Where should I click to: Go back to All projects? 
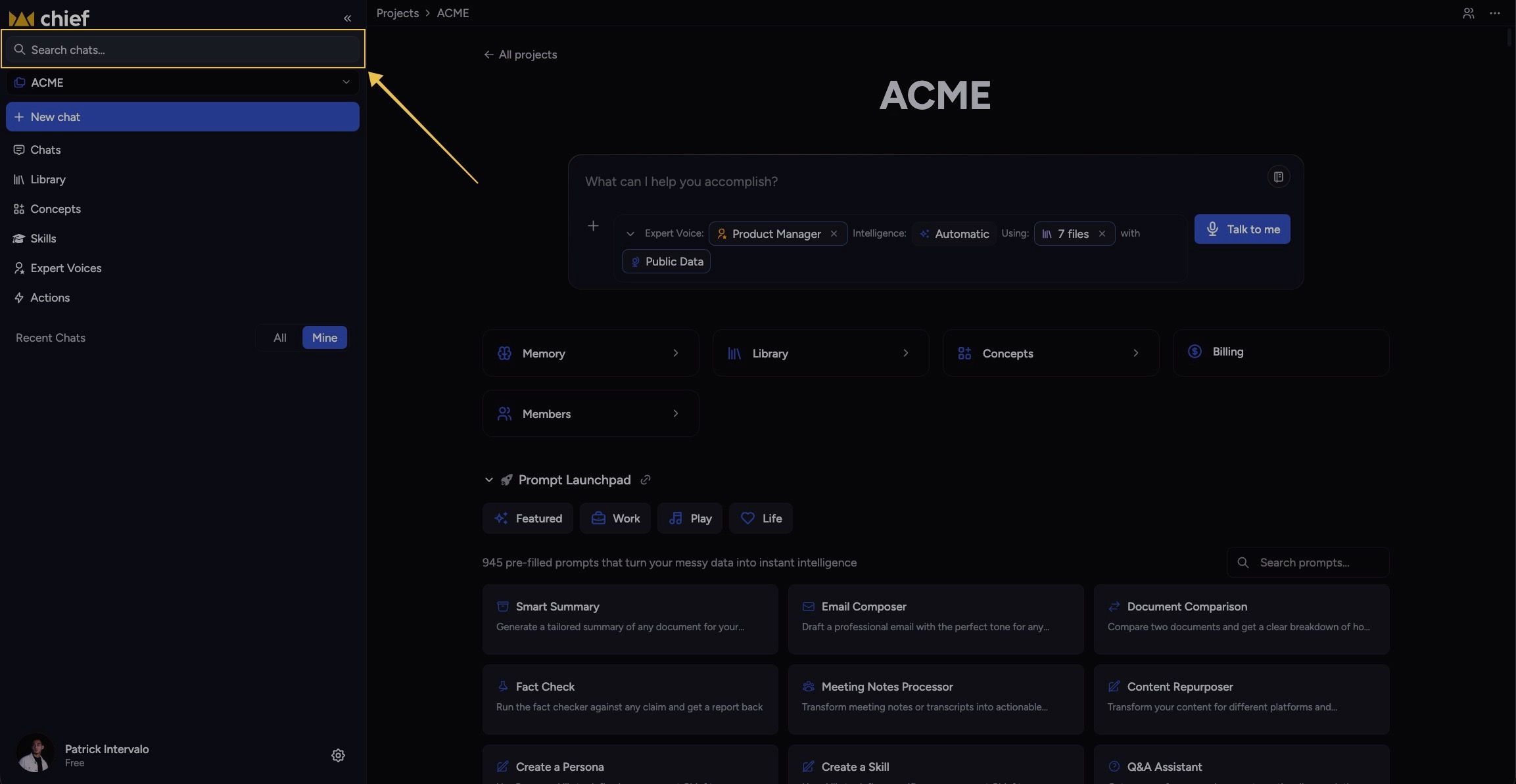520,55
